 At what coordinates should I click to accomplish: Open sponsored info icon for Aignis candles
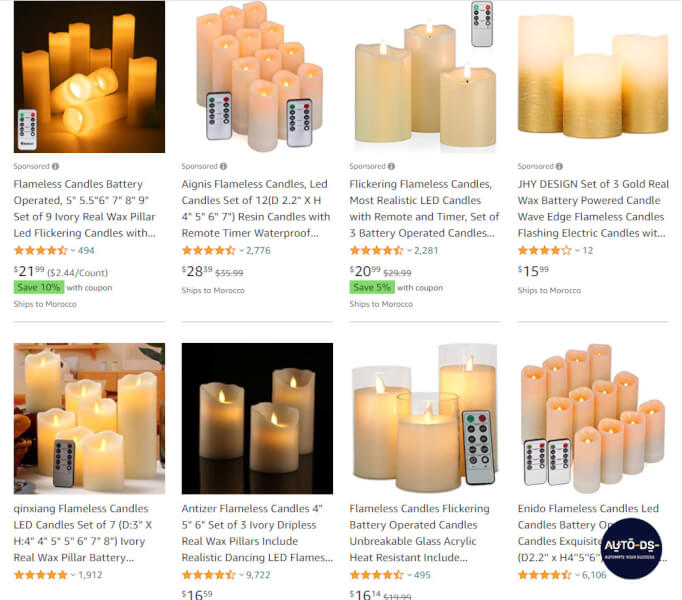click(223, 166)
